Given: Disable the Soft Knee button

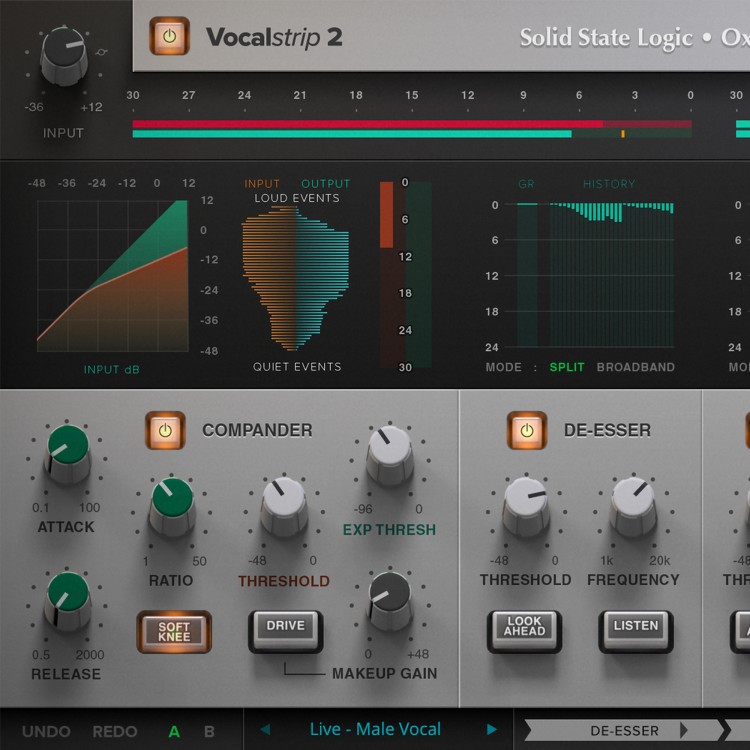Looking at the screenshot, I should (174, 632).
